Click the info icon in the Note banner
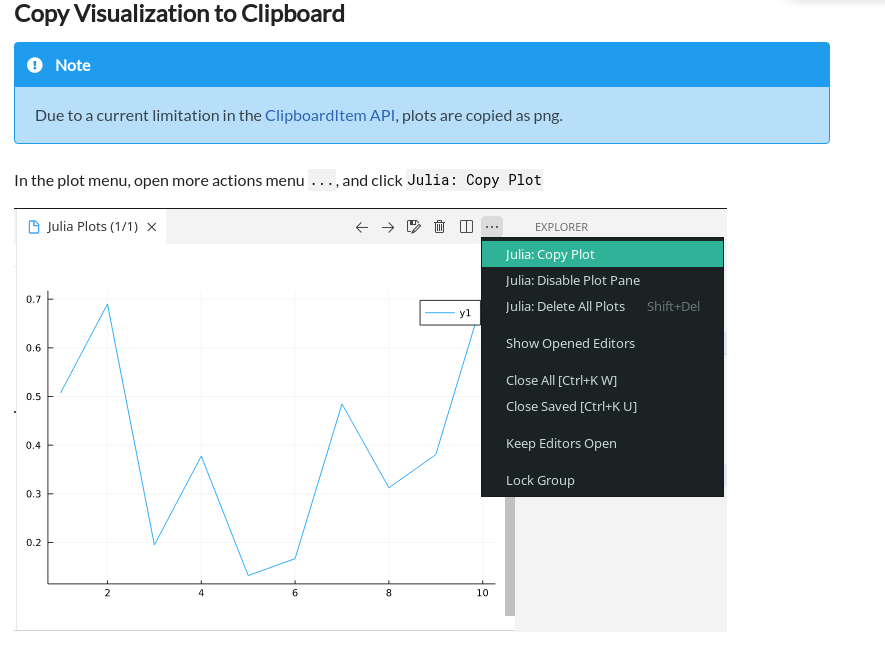 point(33,64)
